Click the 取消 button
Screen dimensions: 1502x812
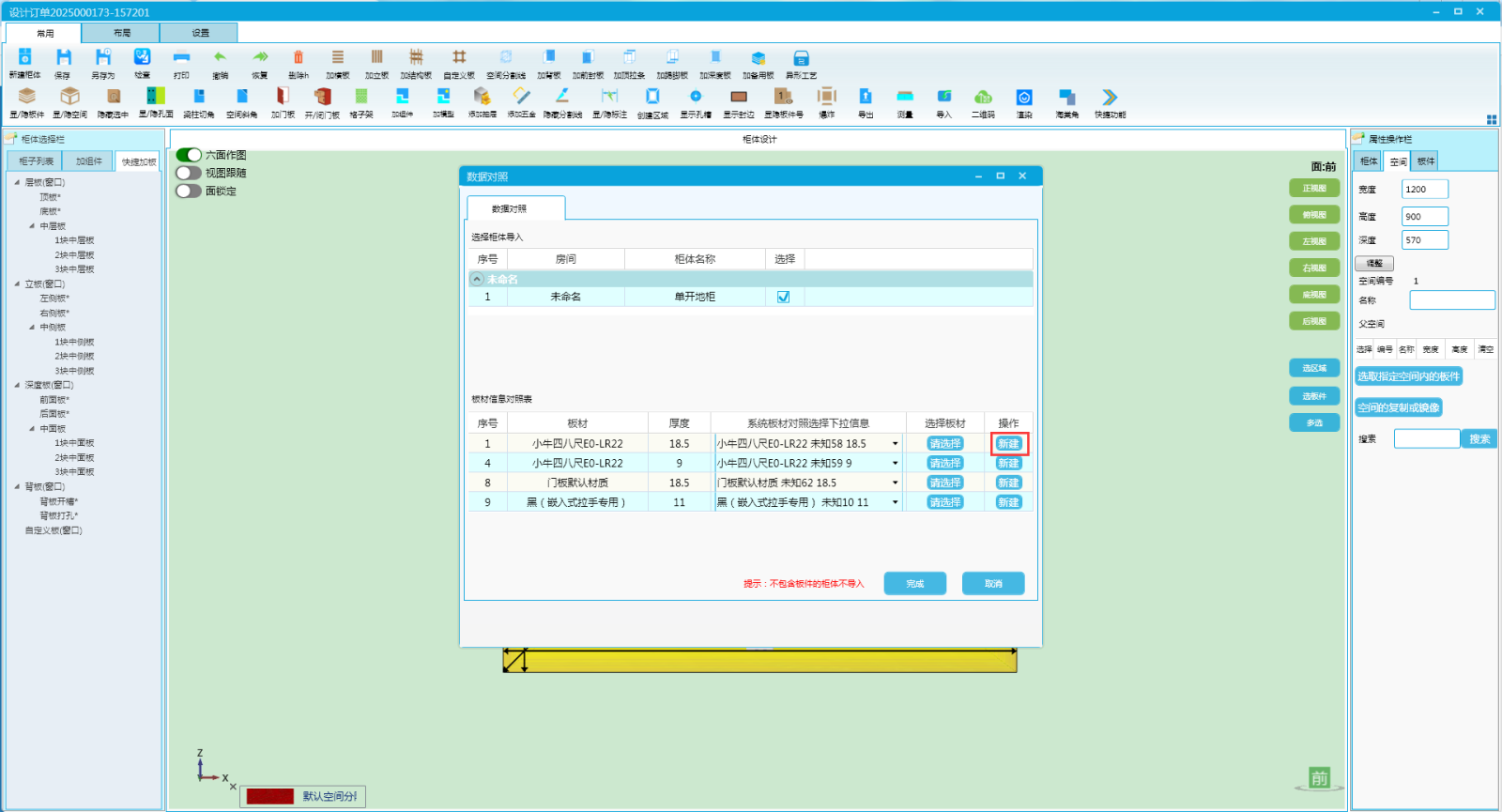click(x=993, y=584)
